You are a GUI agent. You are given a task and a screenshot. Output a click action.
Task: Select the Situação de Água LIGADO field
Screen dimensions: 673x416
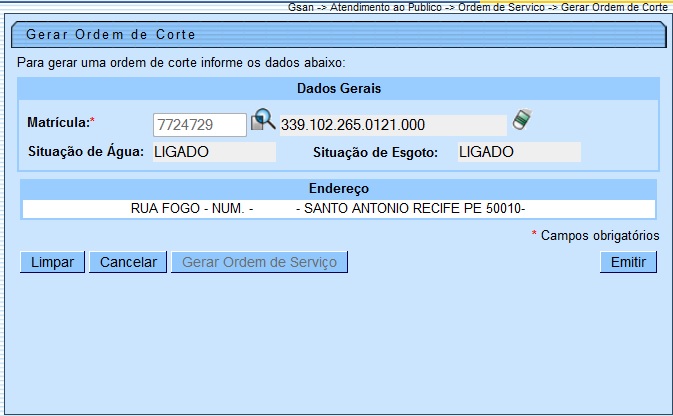click(x=214, y=152)
